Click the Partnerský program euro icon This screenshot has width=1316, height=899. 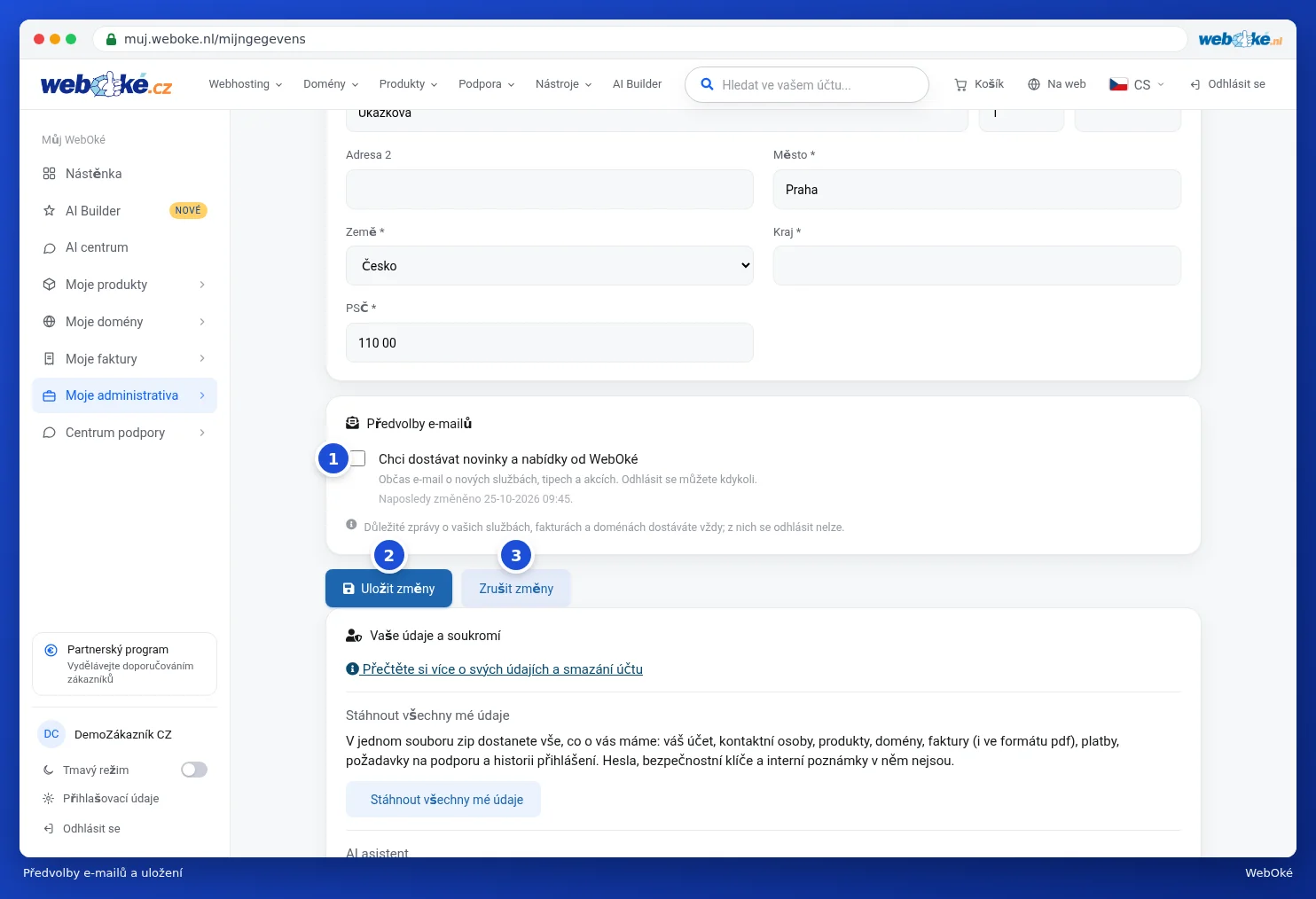51,650
